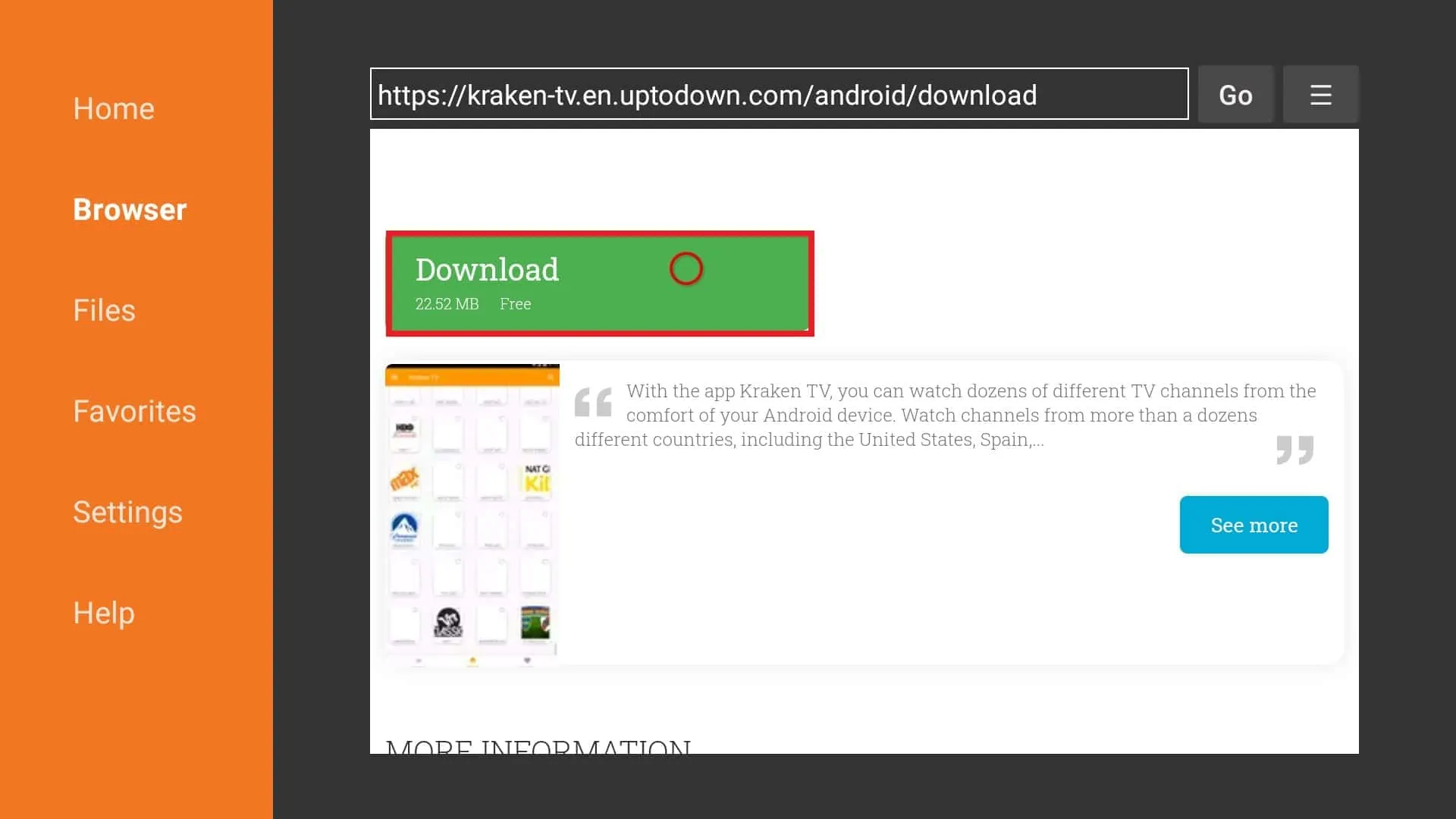Viewport: 1456px width, 819px height.
Task: Click the Kraken TV description text
Action: coord(946,415)
